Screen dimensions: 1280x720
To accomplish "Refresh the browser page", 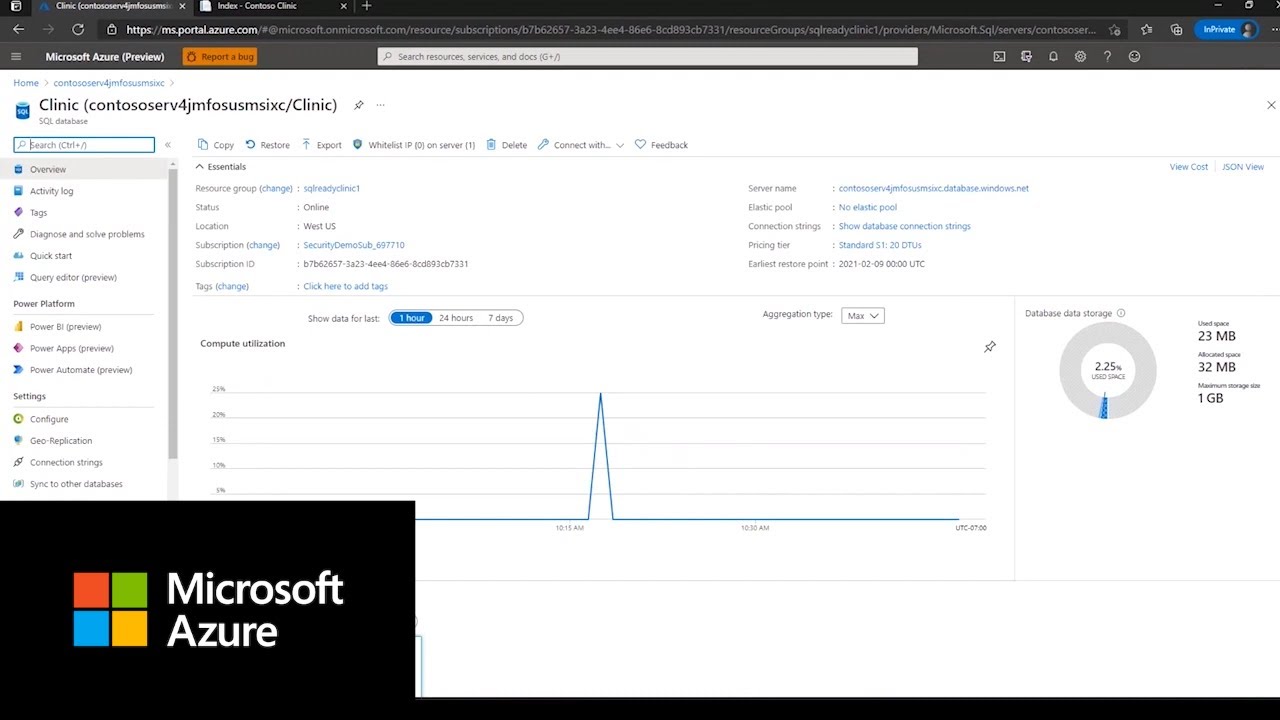I will (78, 30).
